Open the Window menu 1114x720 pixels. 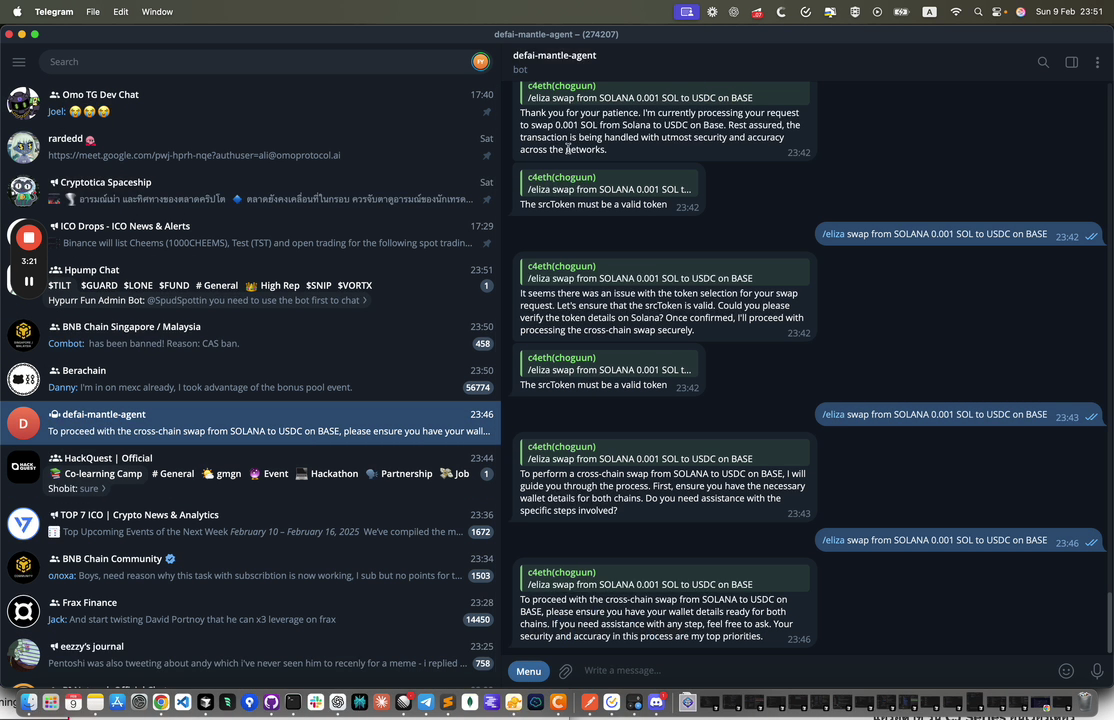coord(157,12)
